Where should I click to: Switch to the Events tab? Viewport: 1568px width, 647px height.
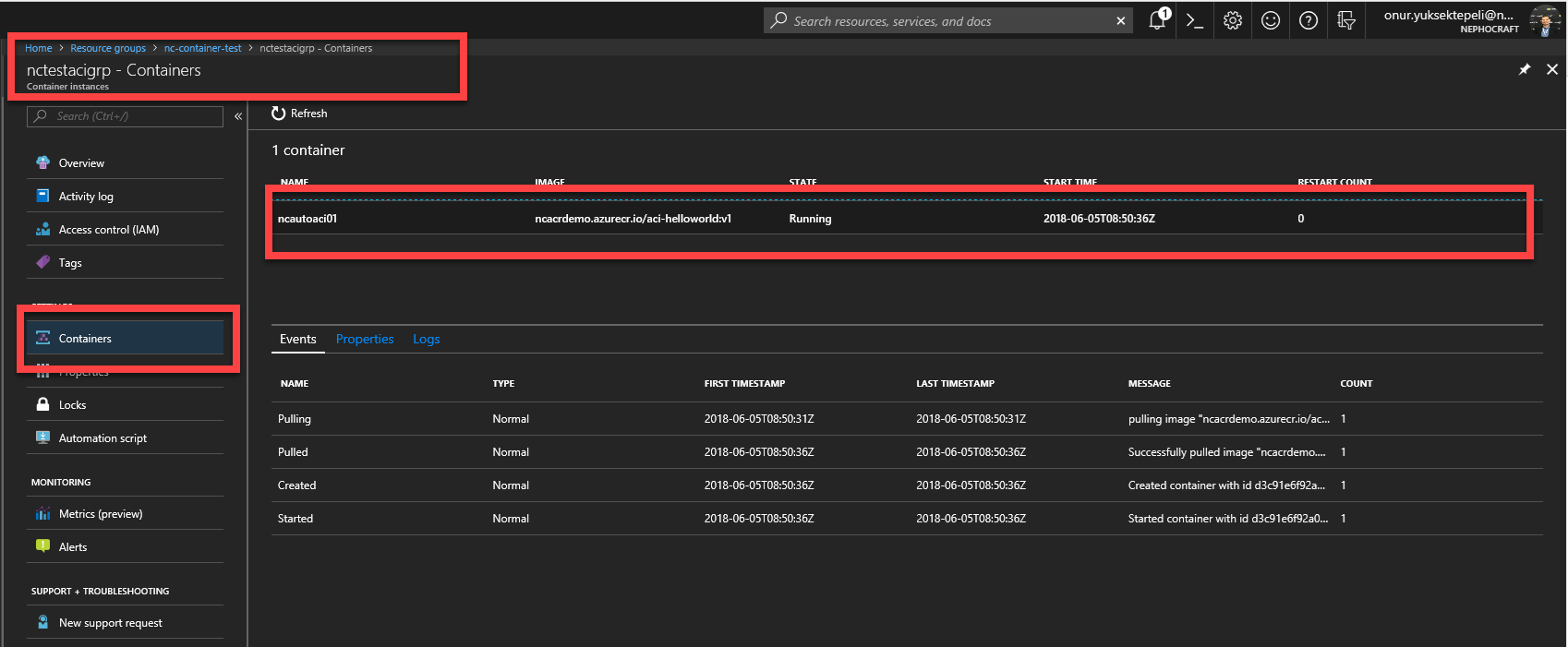point(298,339)
